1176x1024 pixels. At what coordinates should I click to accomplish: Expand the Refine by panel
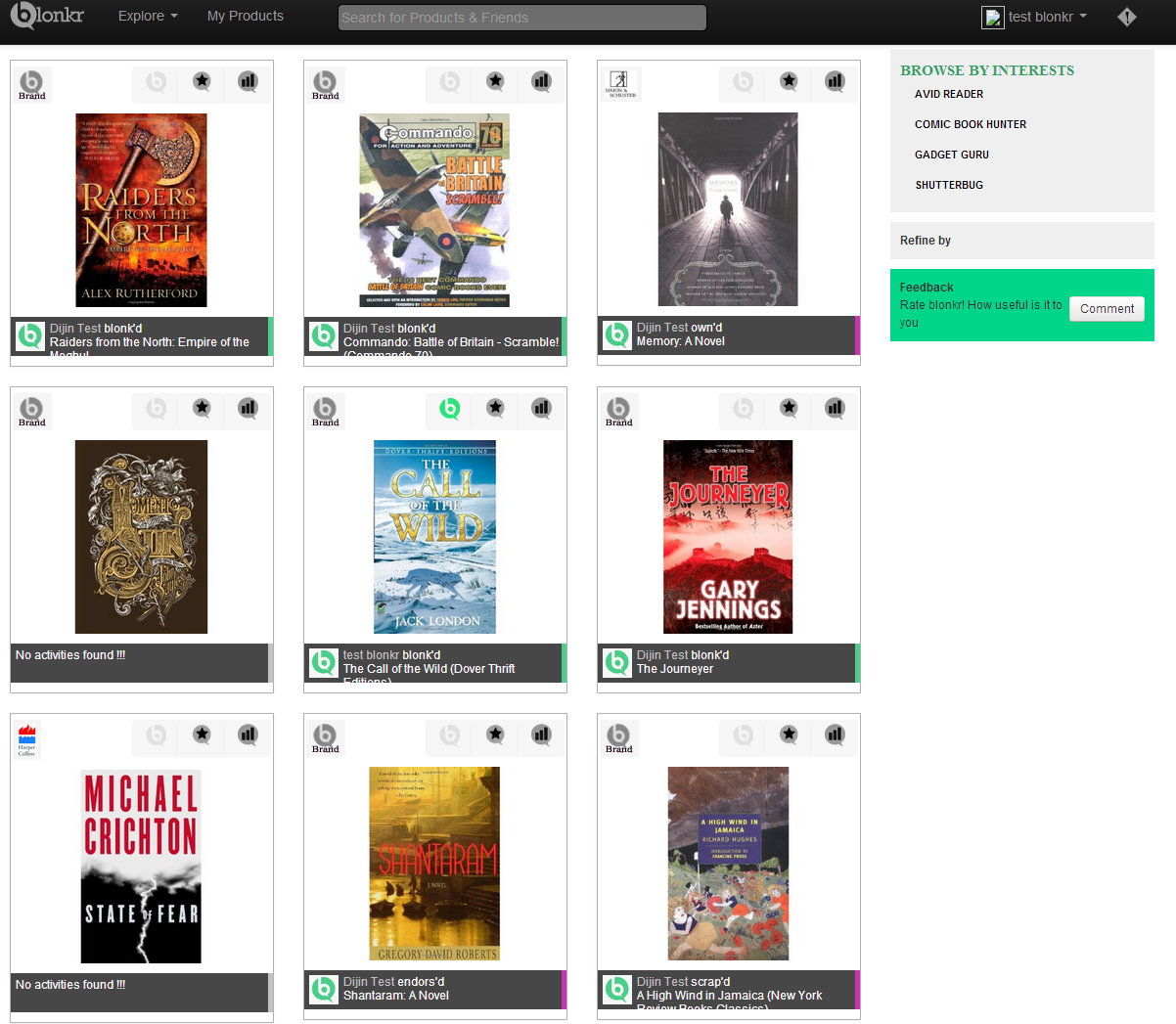[1021, 241]
